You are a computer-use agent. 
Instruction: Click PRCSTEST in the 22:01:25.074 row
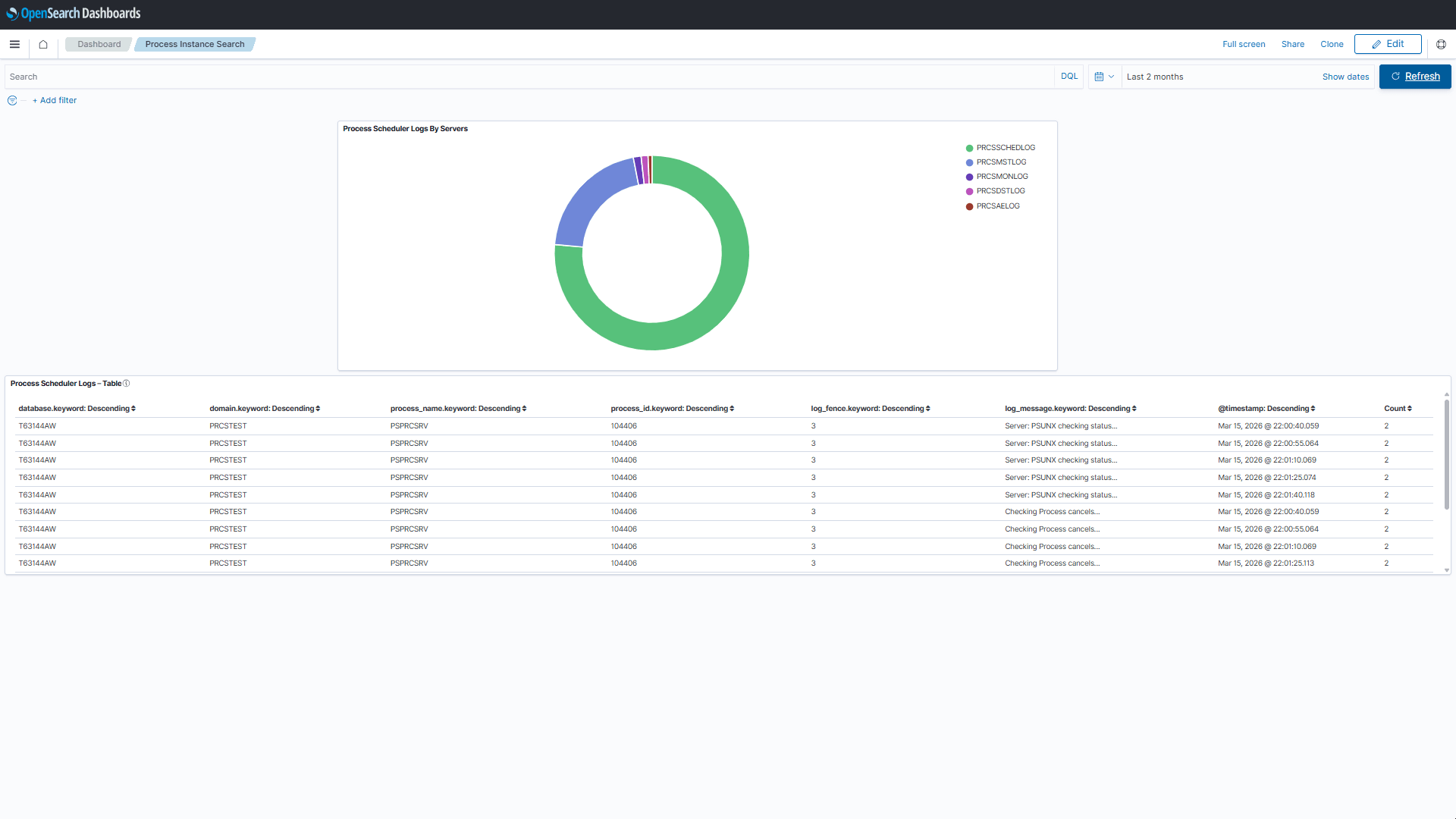[x=228, y=478]
